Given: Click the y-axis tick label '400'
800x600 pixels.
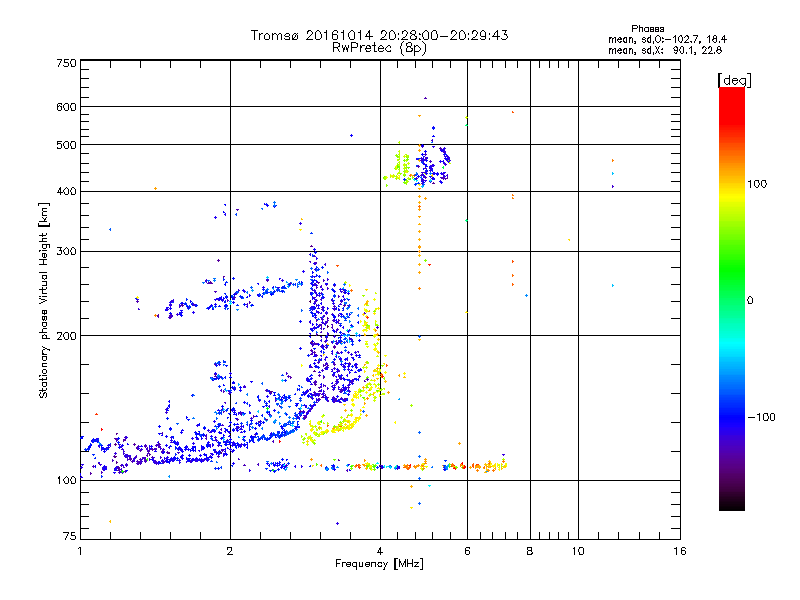Looking at the screenshot, I should click(x=66, y=191).
